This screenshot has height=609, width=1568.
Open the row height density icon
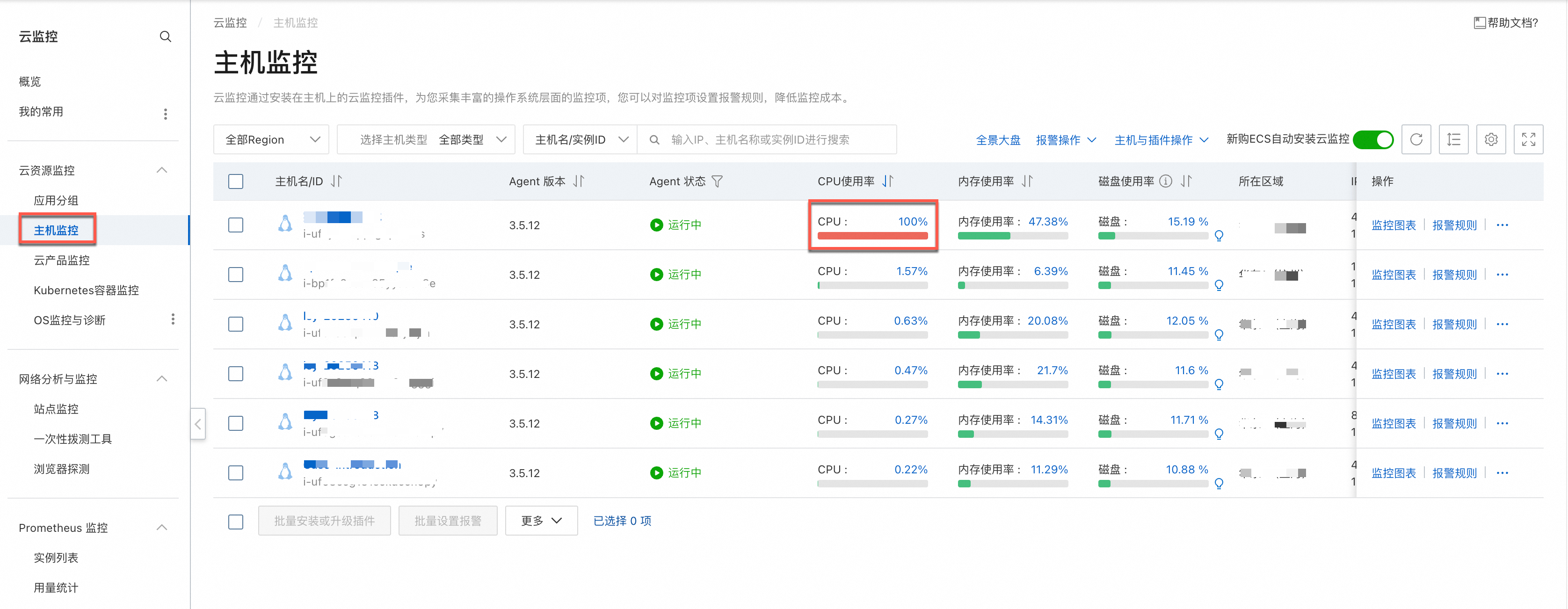pos(1453,140)
